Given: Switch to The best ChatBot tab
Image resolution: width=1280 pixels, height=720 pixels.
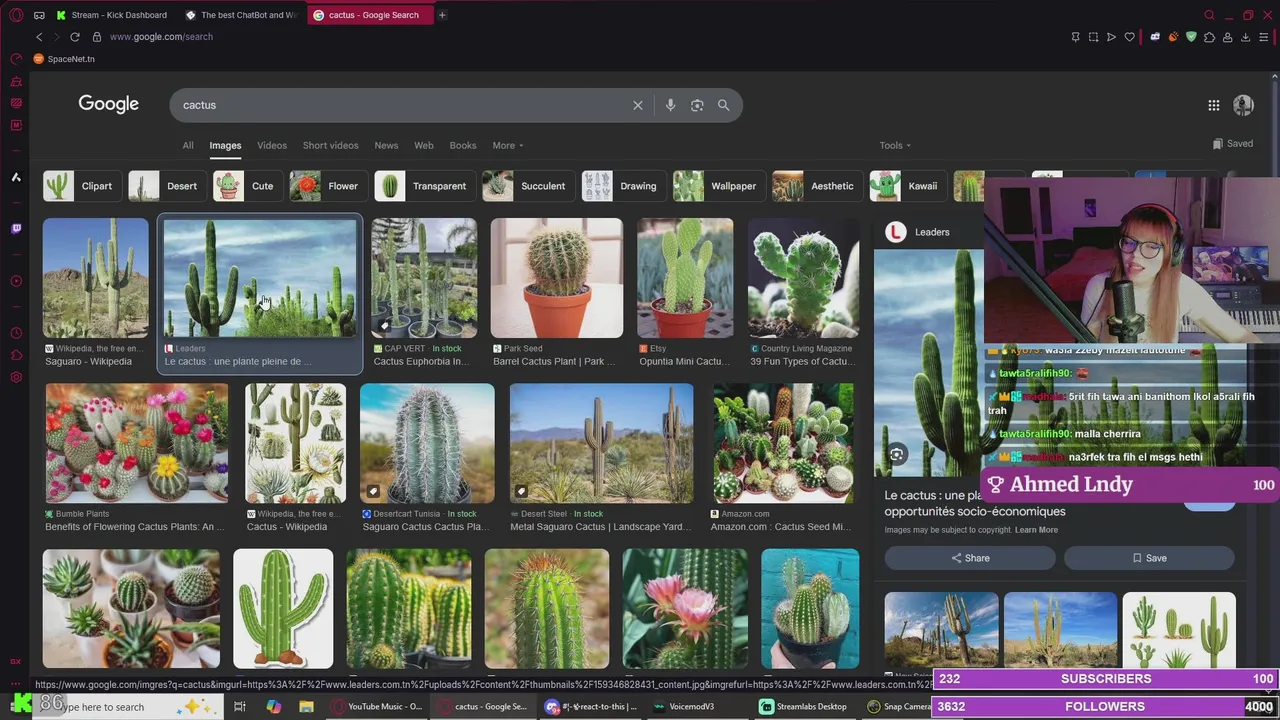Looking at the screenshot, I should click(x=241, y=15).
